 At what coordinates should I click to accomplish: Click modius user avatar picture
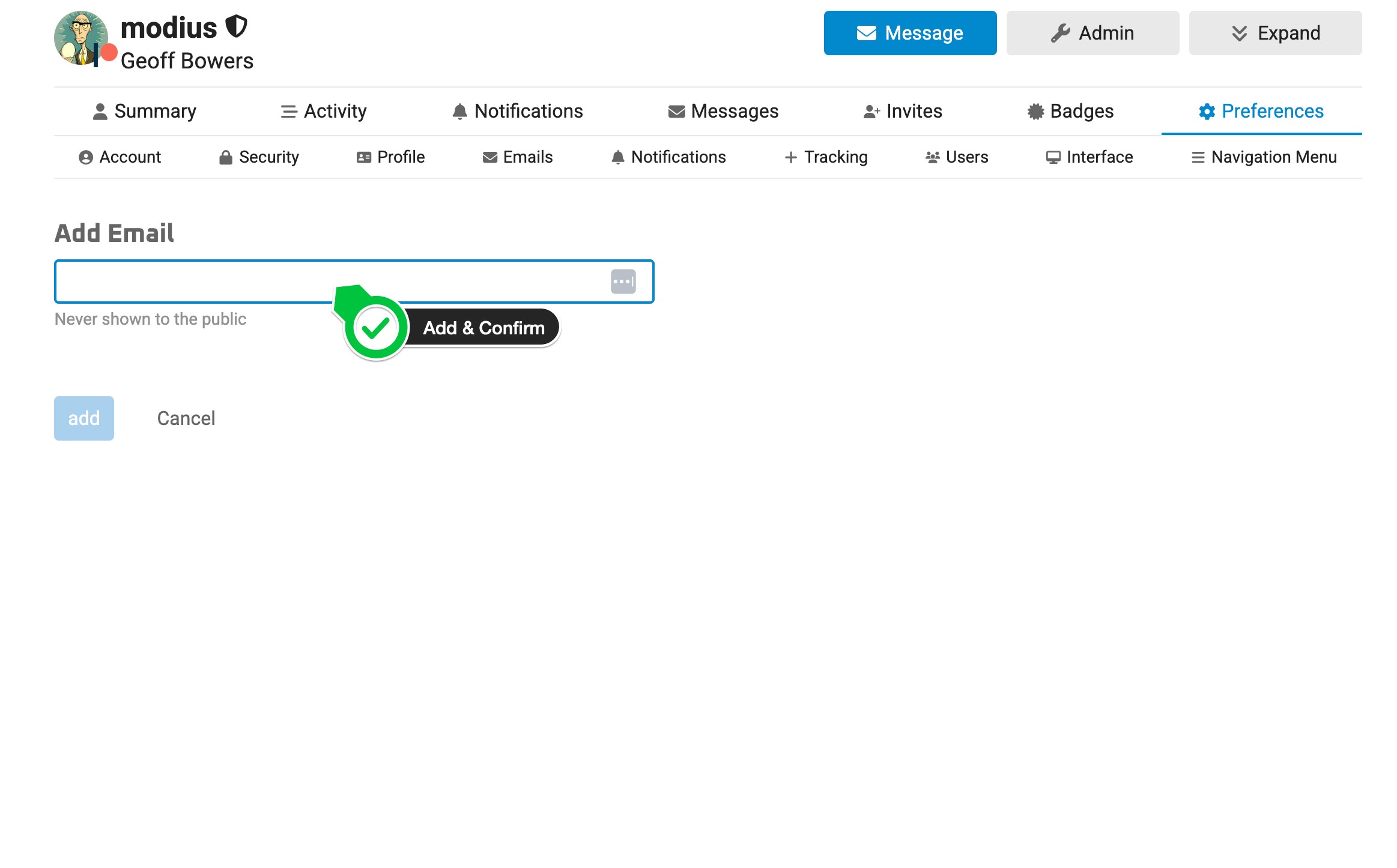(80, 37)
